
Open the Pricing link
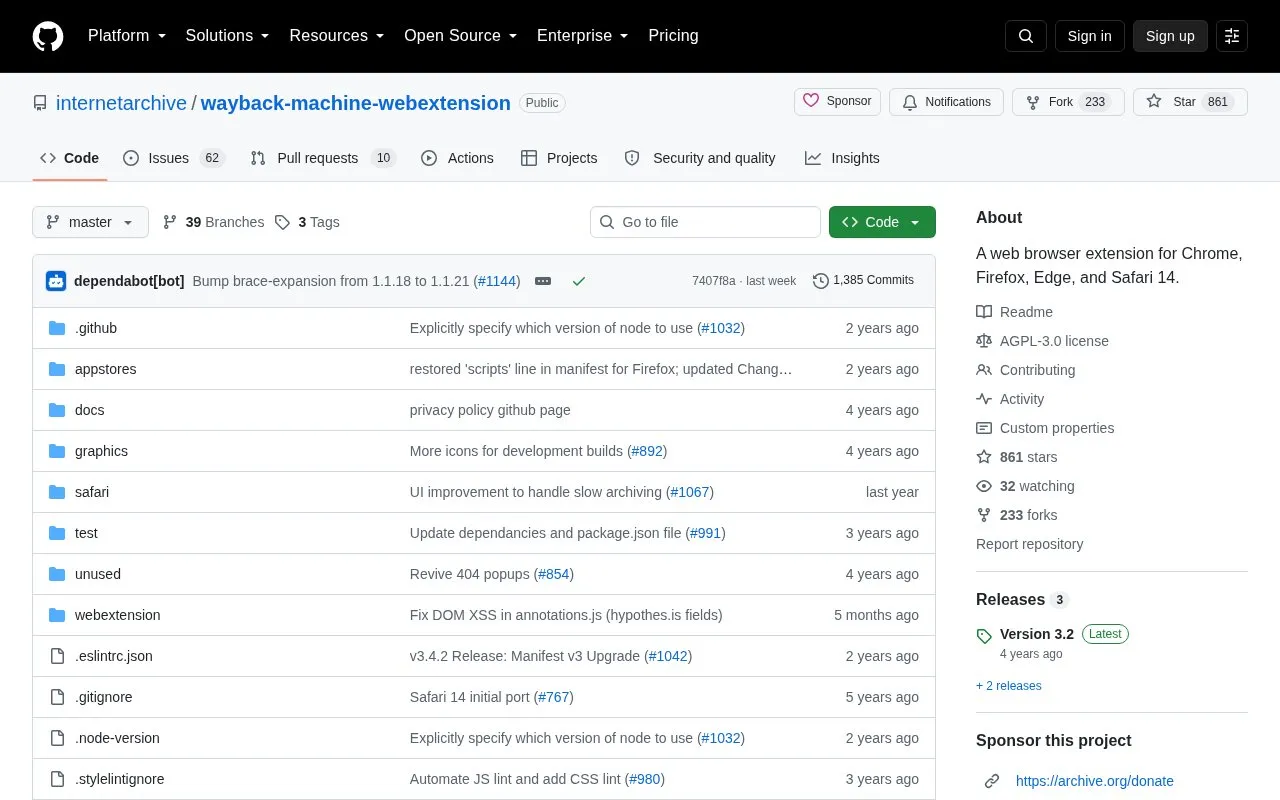click(x=673, y=36)
